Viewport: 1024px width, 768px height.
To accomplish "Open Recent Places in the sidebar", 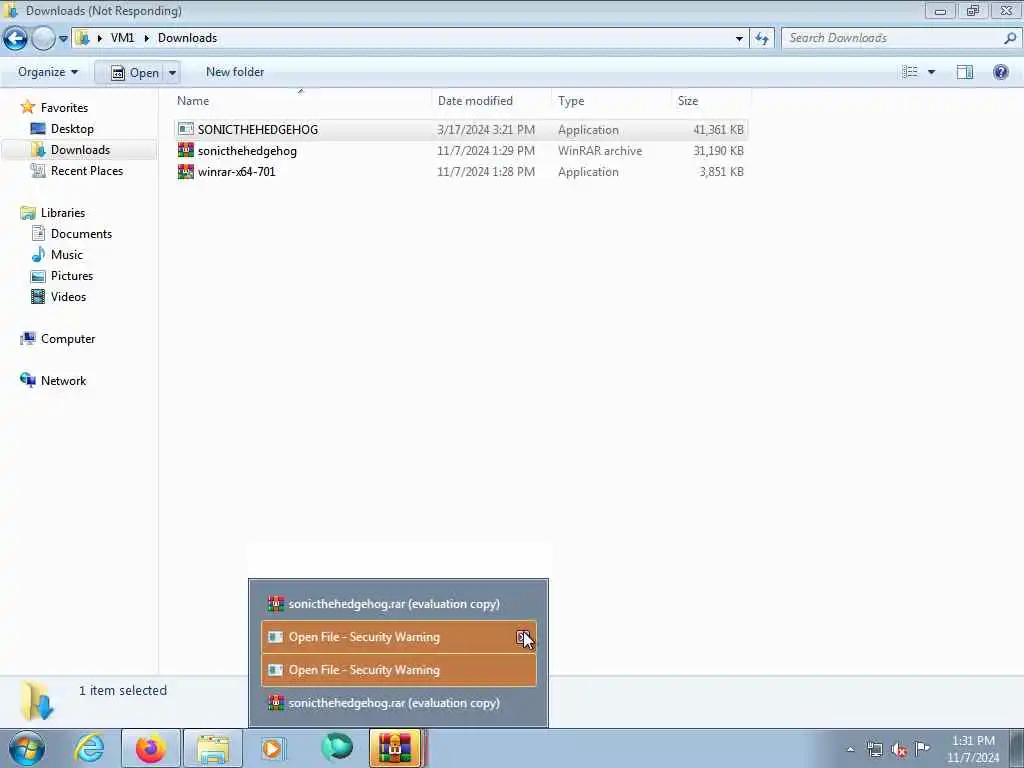I will (x=87, y=170).
